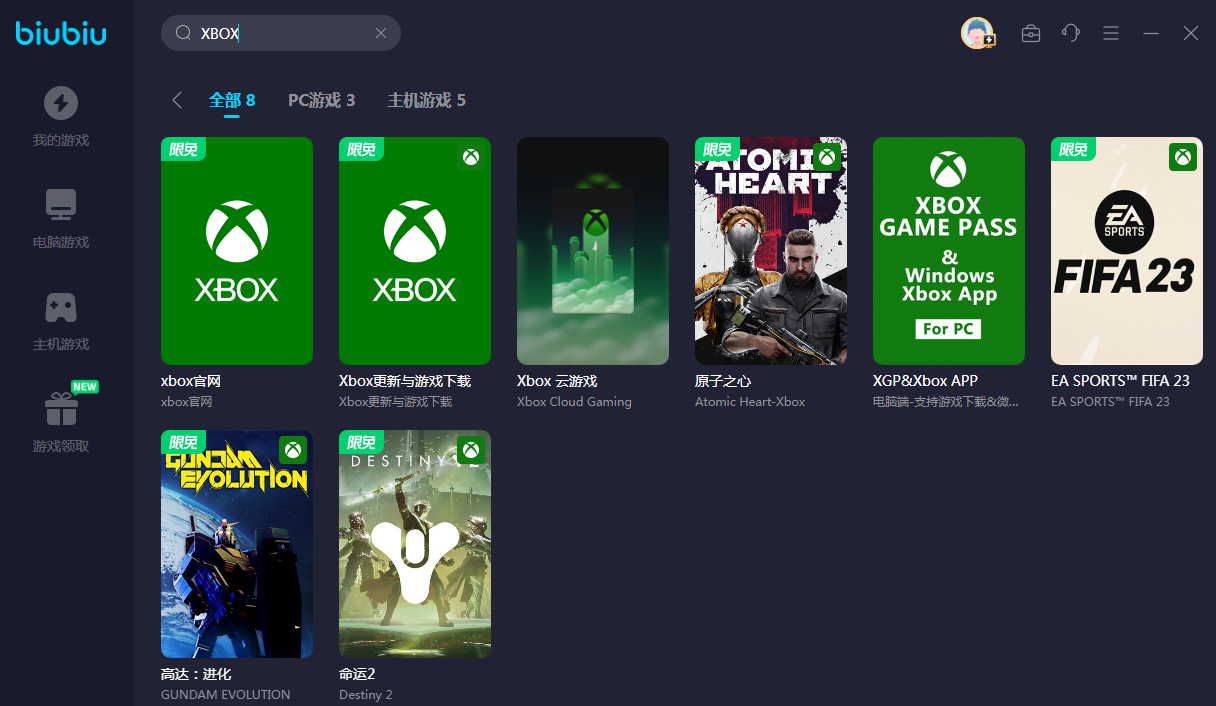The height and width of the screenshot is (706, 1216).
Task: Click the search magnifier icon
Action: tap(183, 33)
